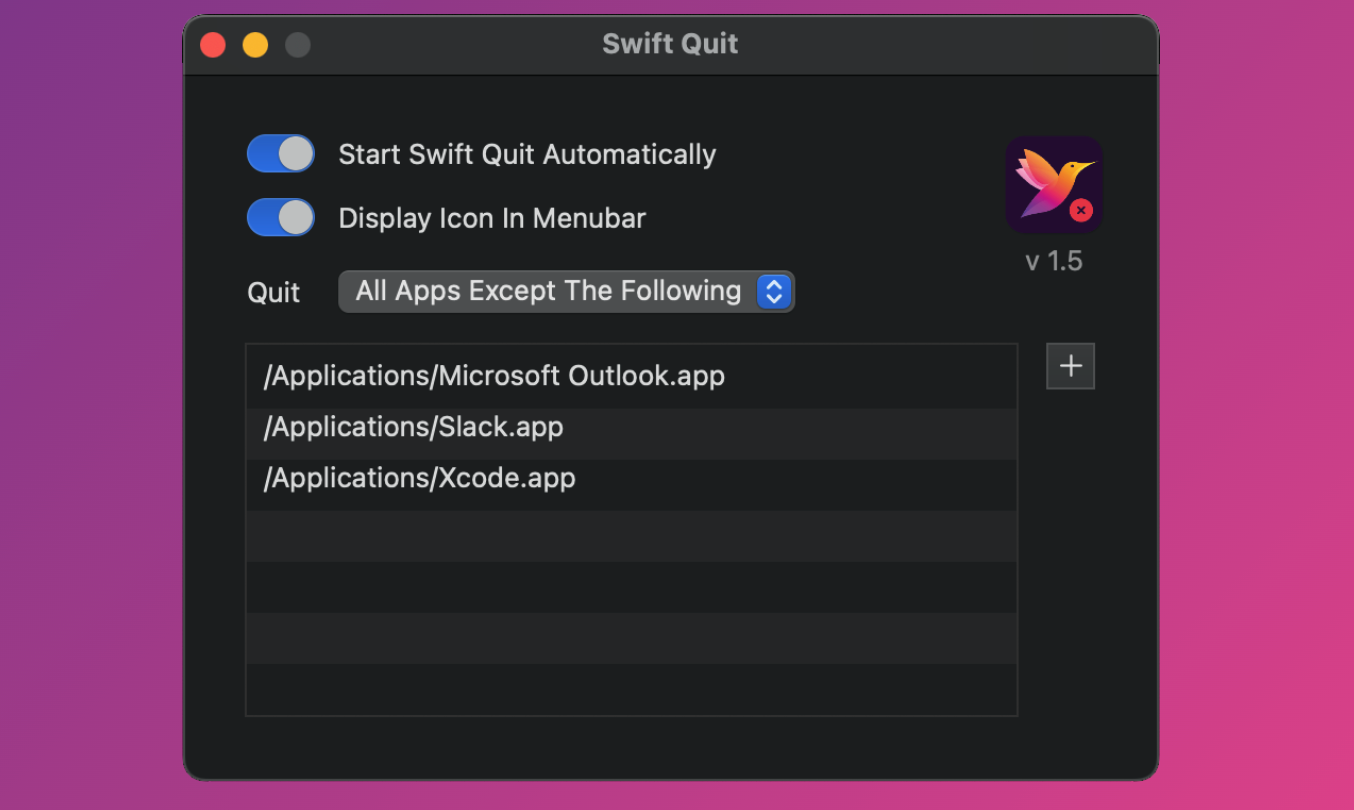Select the /Applications/Xcode.app row

click(419, 479)
